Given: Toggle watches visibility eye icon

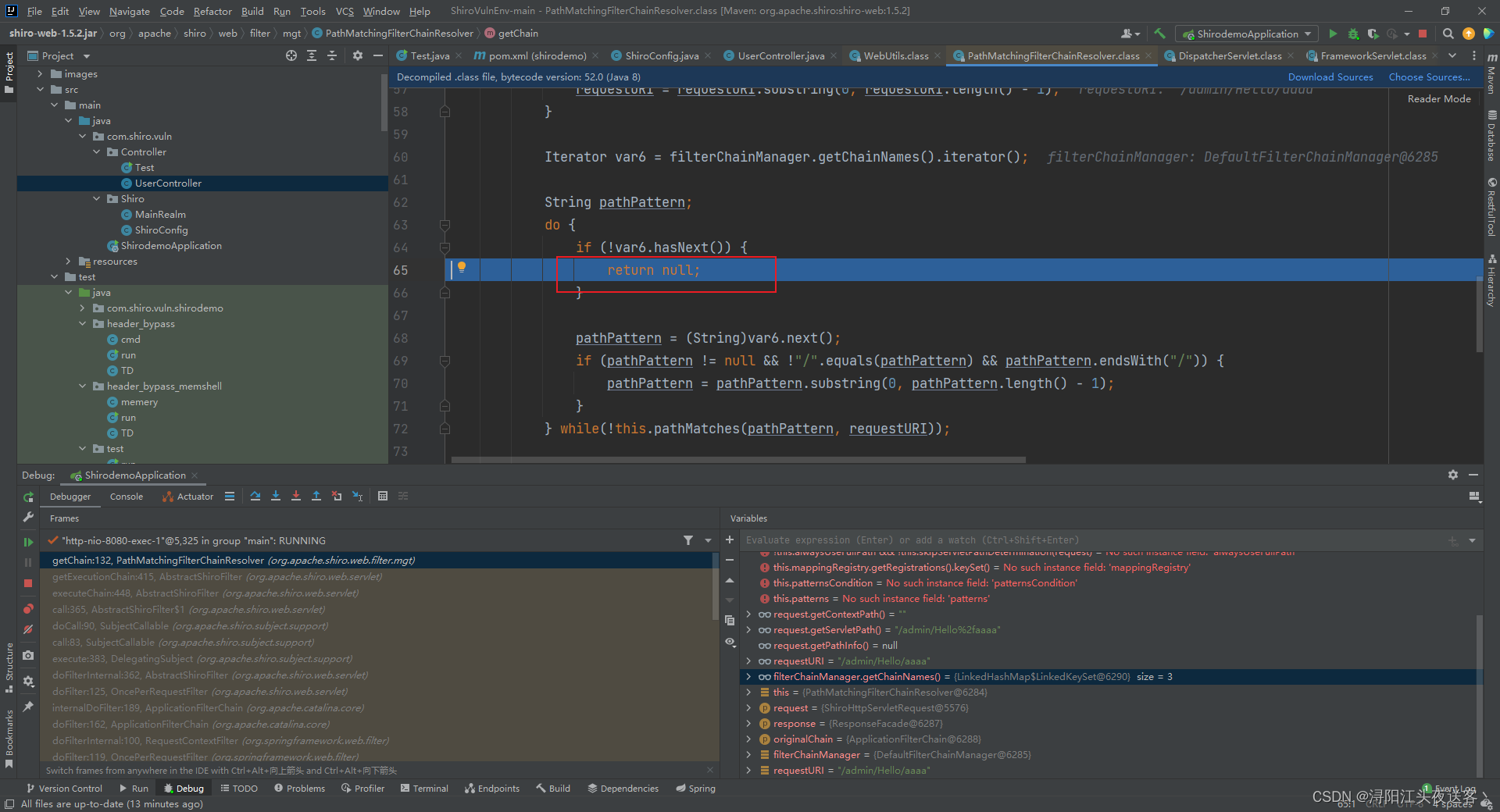Looking at the screenshot, I should [730, 642].
